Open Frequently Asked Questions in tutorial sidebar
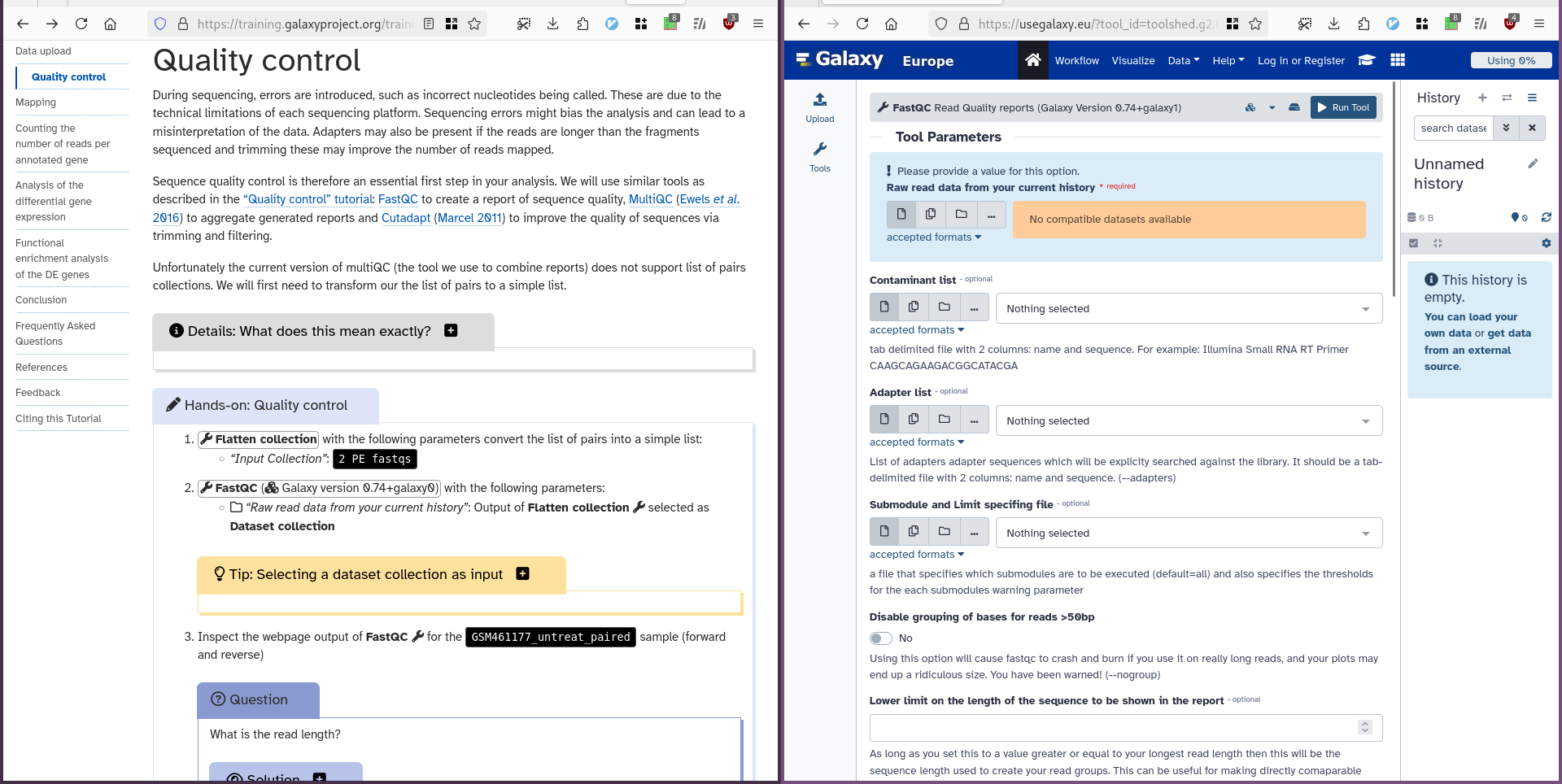This screenshot has width=1562, height=784. (x=55, y=333)
